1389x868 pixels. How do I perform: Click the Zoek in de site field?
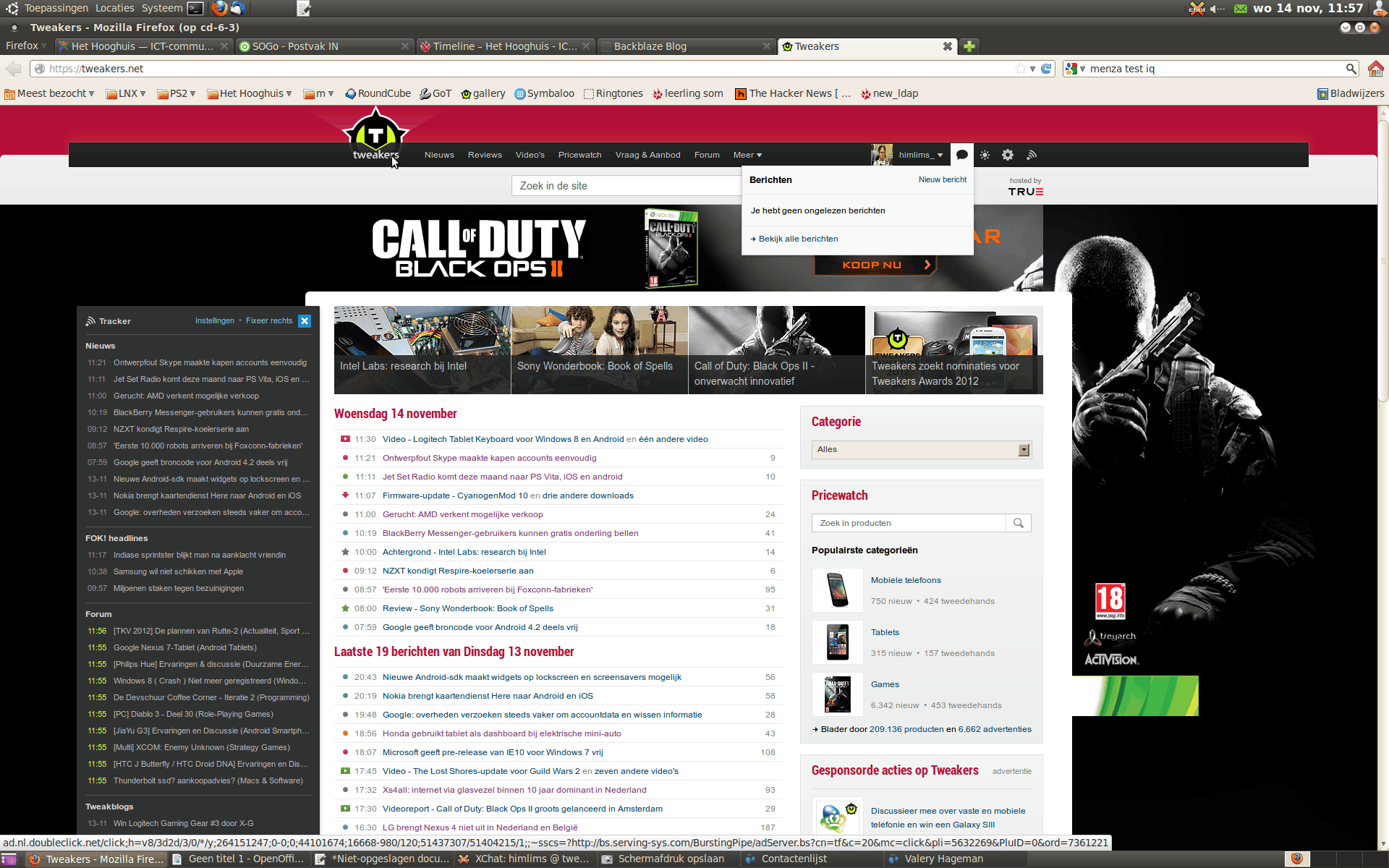click(x=626, y=186)
